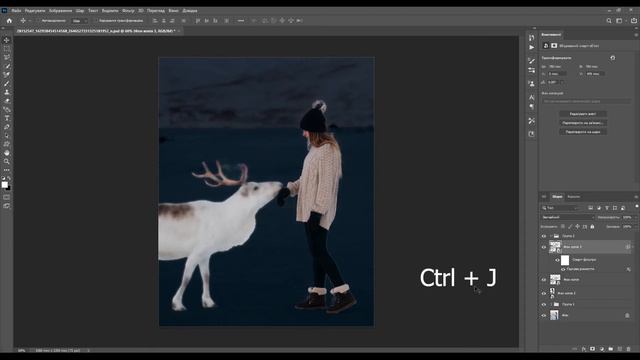This screenshot has width=640, height=360.
Task: Click the background color swatch
Action: pos(9,188)
